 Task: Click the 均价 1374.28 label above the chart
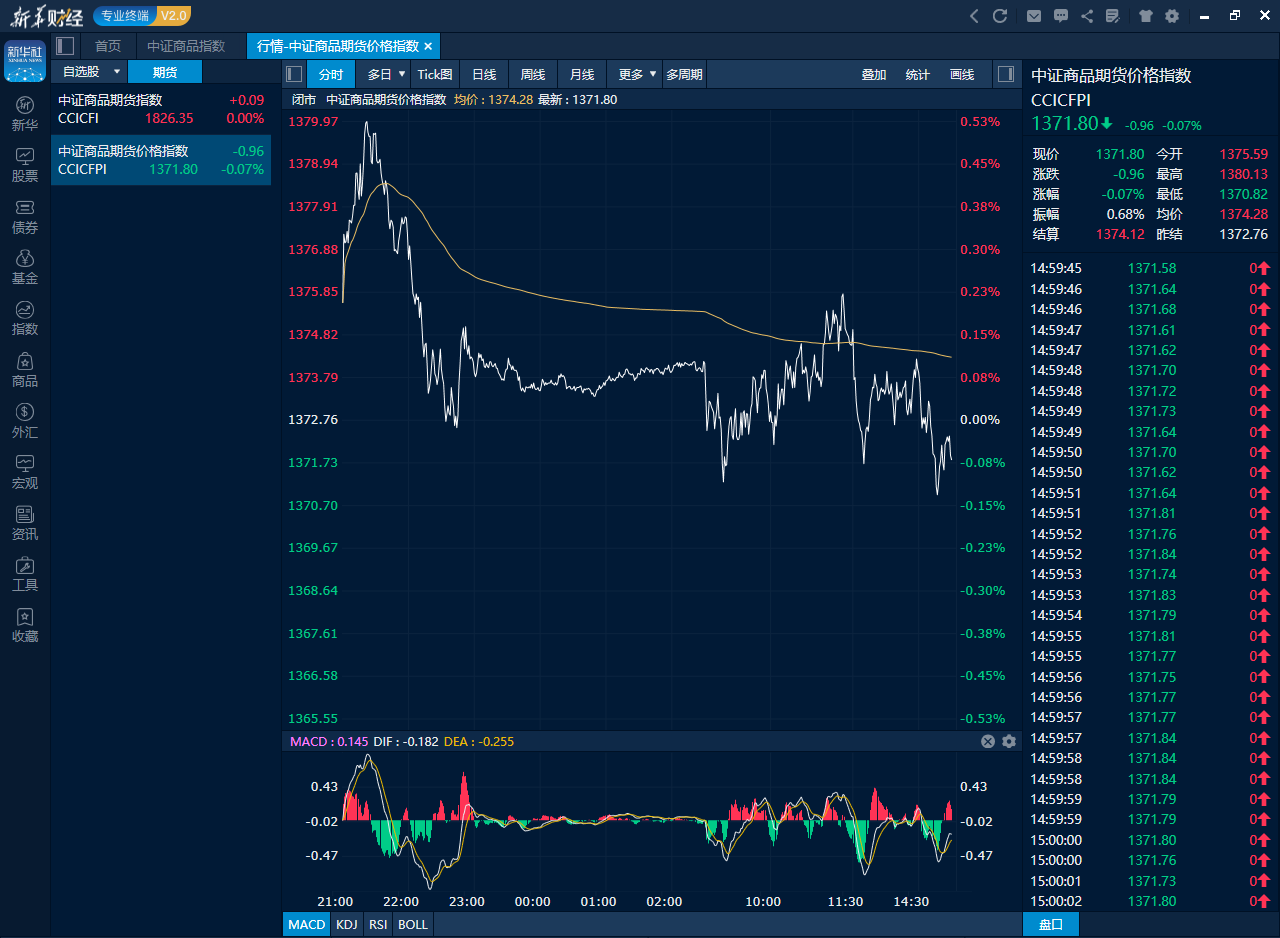click(493, 99)
